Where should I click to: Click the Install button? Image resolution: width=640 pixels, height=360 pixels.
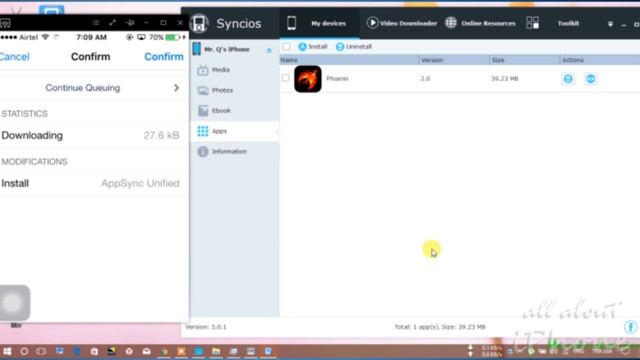pyautogui.click(x=313, y=47)
